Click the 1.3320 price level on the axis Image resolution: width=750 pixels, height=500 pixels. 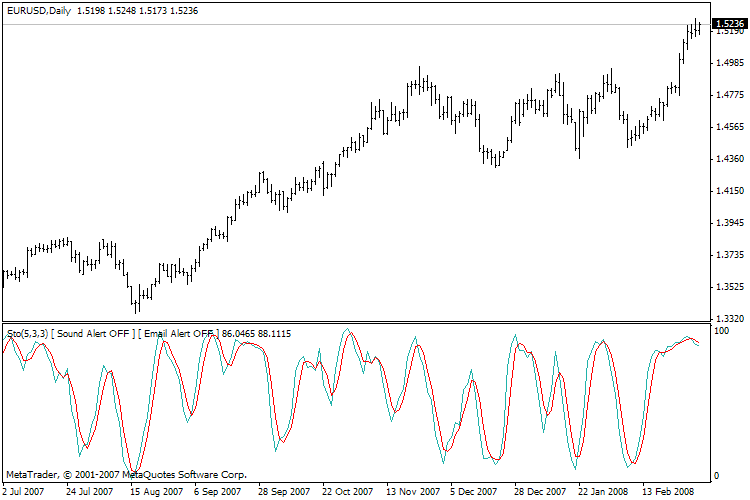730,318
